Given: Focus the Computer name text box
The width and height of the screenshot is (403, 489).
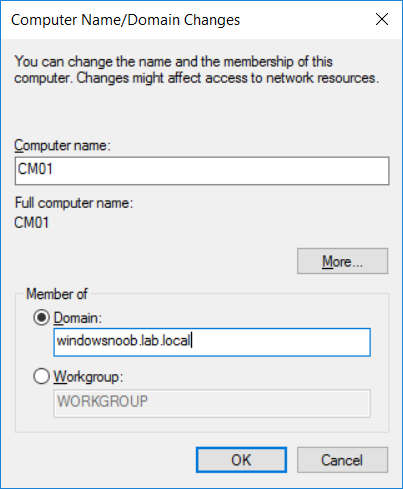Looking at the screenshot, I should 202,171.
